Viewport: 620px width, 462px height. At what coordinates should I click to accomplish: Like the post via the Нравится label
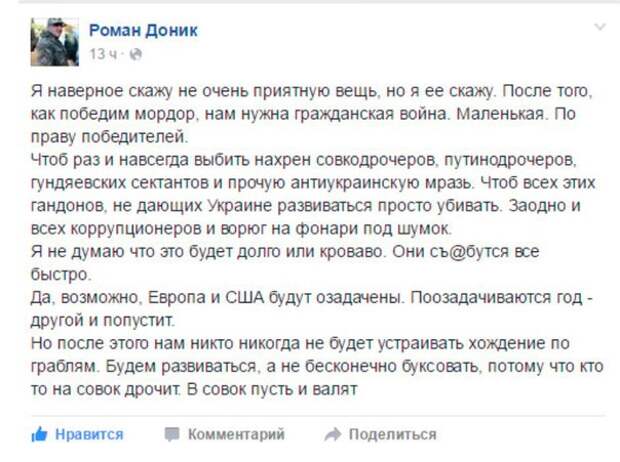[x=89, y=434]
